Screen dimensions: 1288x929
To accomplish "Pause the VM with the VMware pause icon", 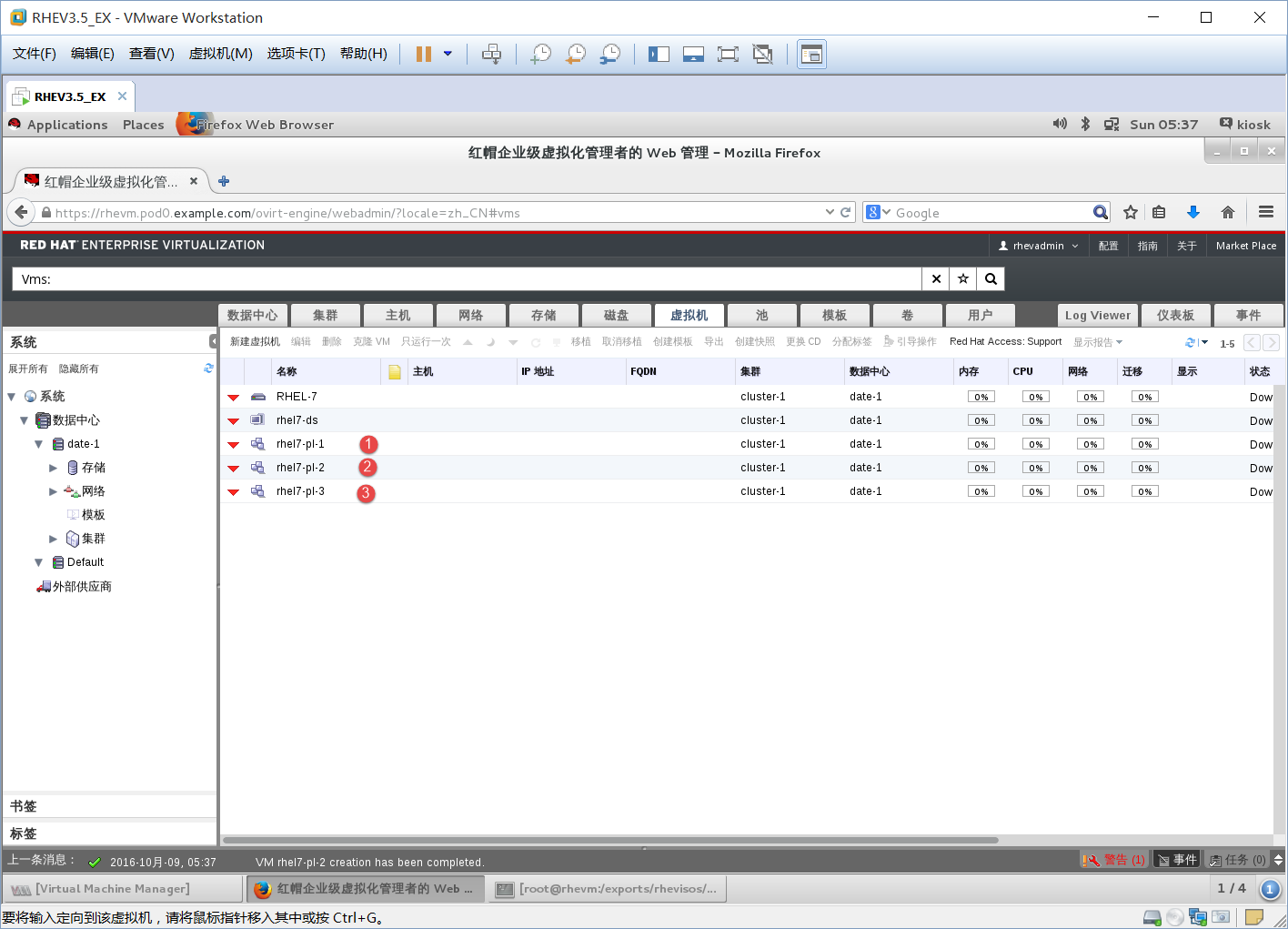I will coord(423,54).
